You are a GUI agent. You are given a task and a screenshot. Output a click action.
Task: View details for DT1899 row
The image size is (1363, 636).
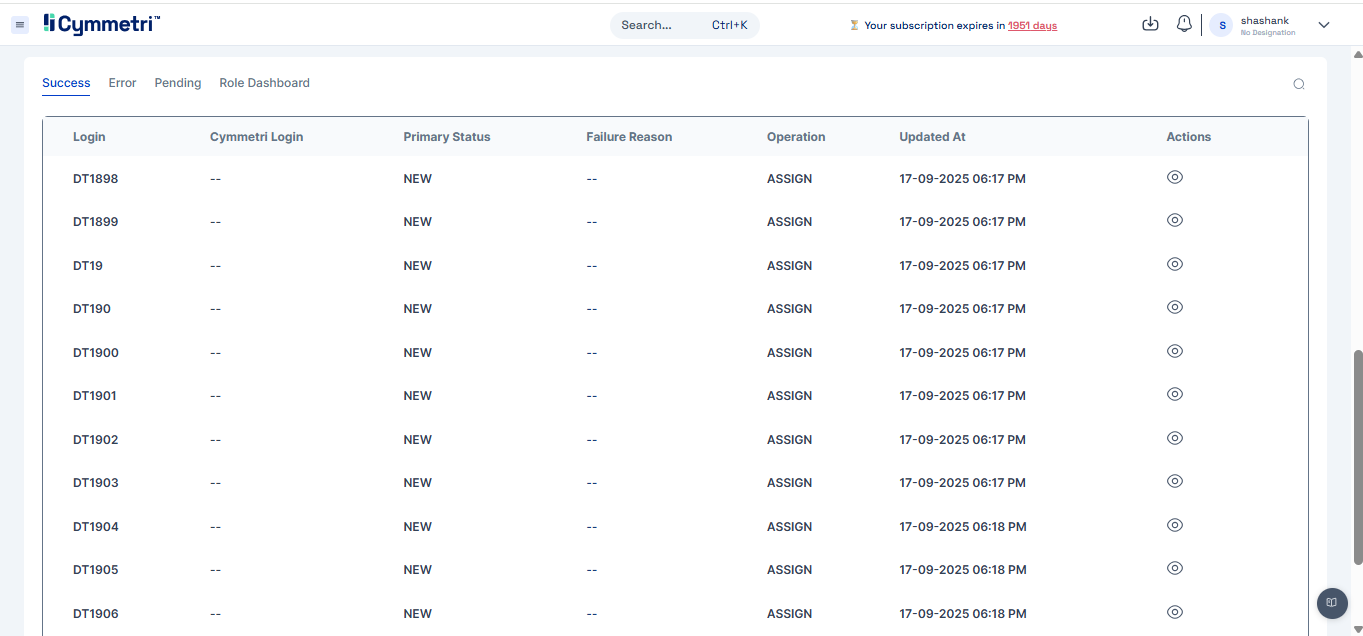(1175, 220)
